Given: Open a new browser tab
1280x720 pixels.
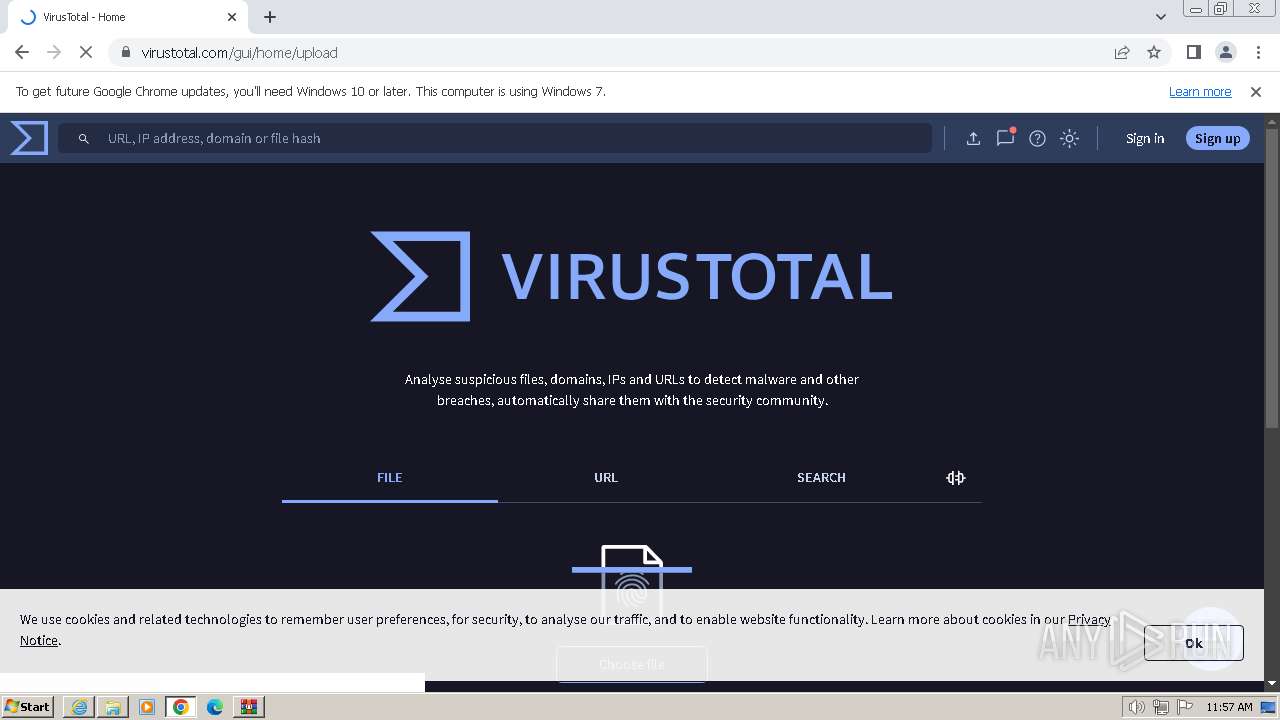Looking at the screenshot, I should pos(270,17).
